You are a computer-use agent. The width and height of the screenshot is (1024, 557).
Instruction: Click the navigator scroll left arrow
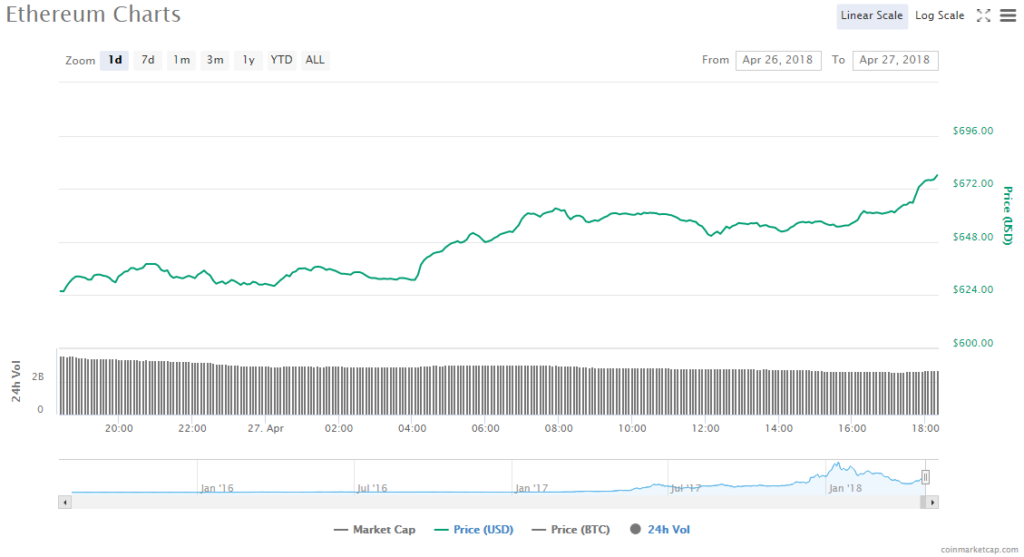65,502
